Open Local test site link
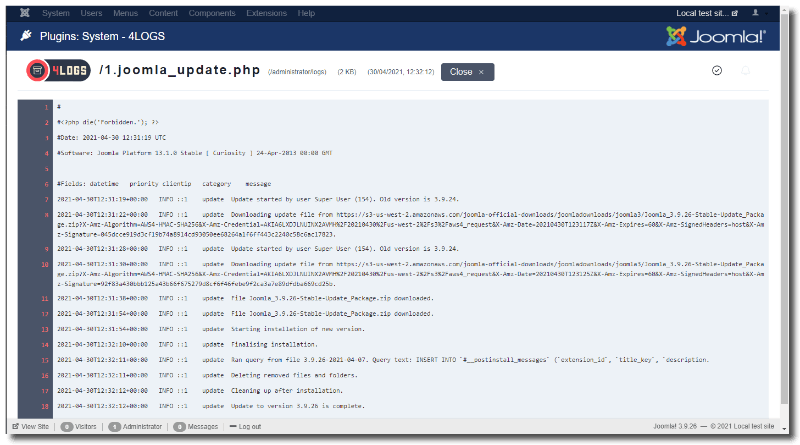 (707, 13)
